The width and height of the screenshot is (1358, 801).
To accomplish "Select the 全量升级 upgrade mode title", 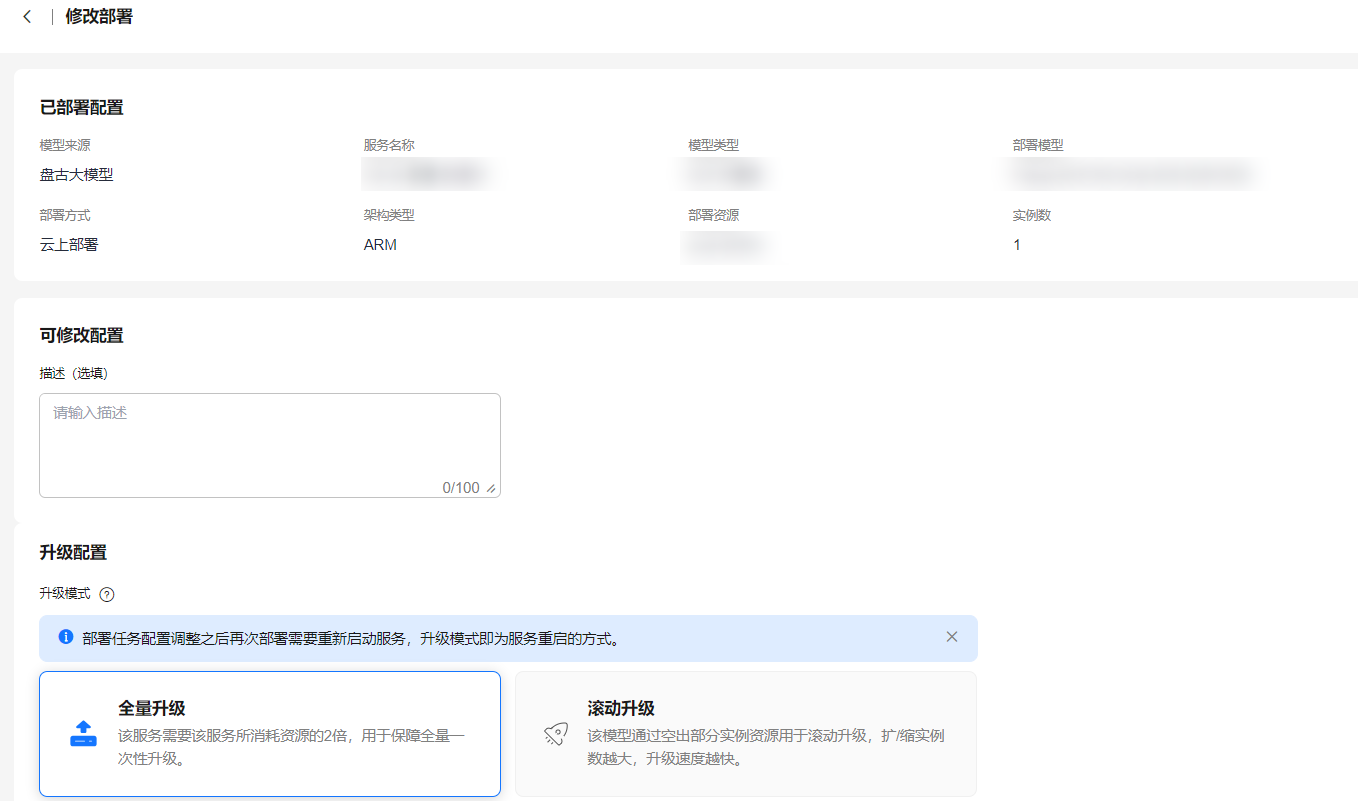I will (151, 708).
